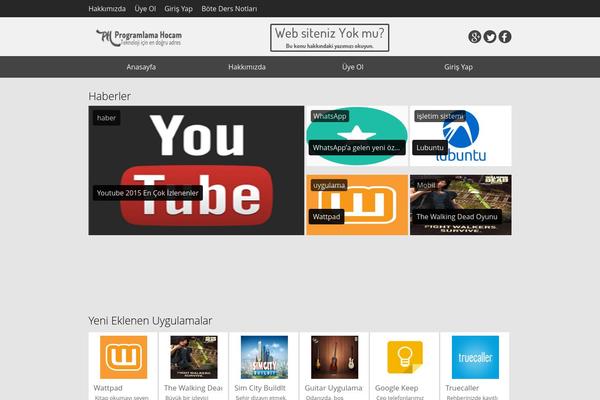Image resolution: width=600 pixels, height=400 pixels.
Task: Click the WhatsApp category tag
Action: [x=329, y=116]
